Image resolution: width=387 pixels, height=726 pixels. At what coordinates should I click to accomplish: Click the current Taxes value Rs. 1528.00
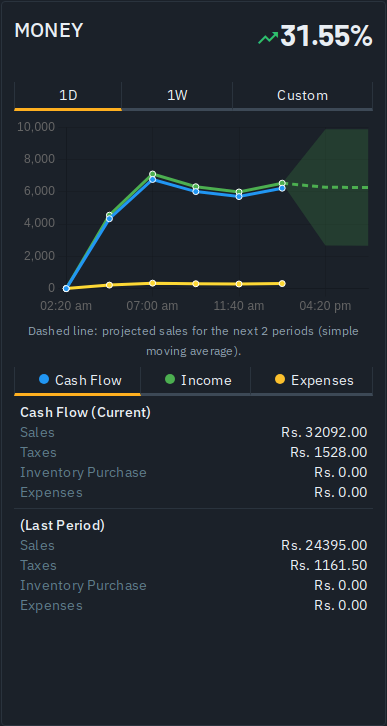[329, 452]
